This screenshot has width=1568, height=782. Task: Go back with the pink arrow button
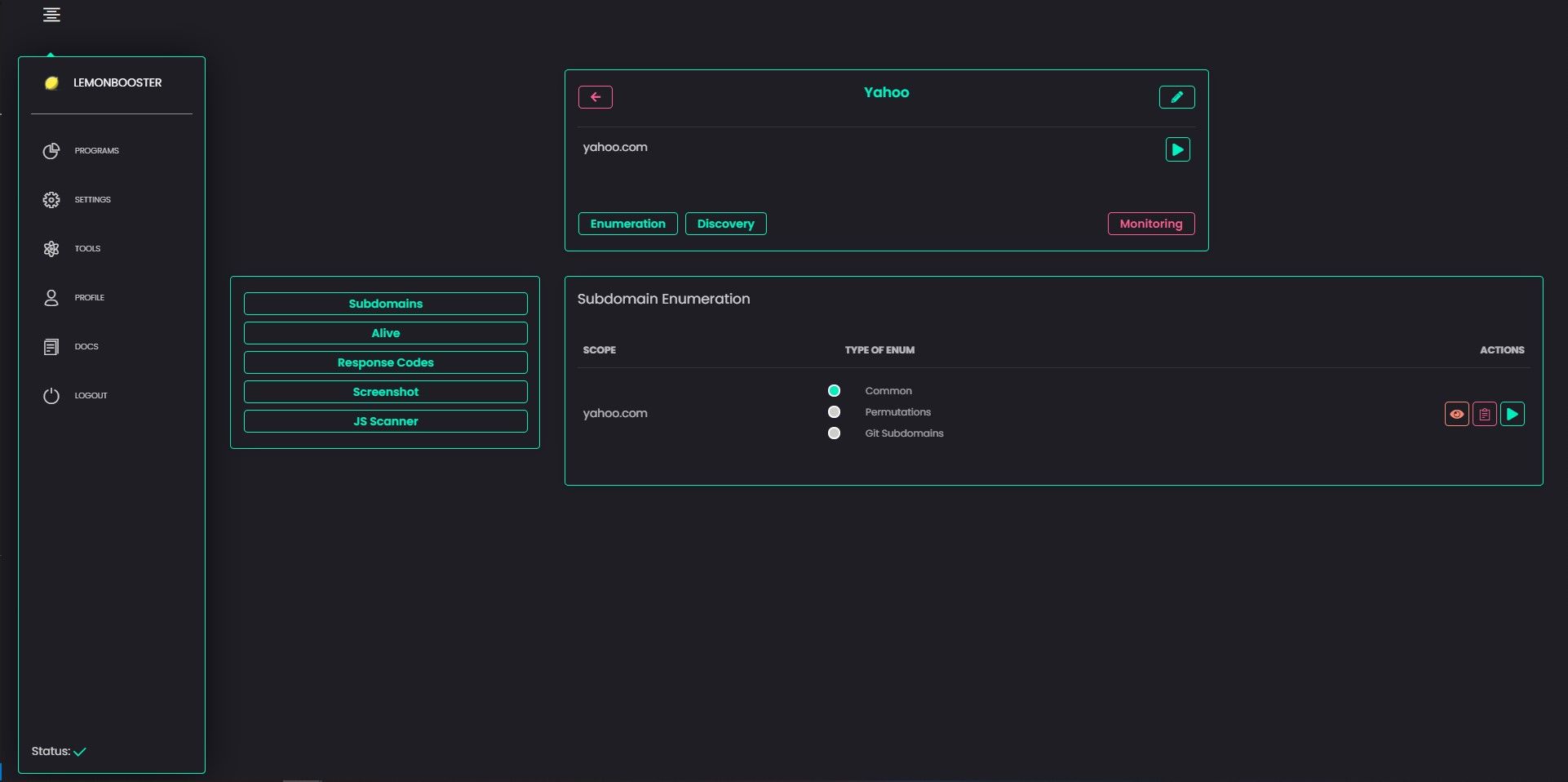pos(596,97)
